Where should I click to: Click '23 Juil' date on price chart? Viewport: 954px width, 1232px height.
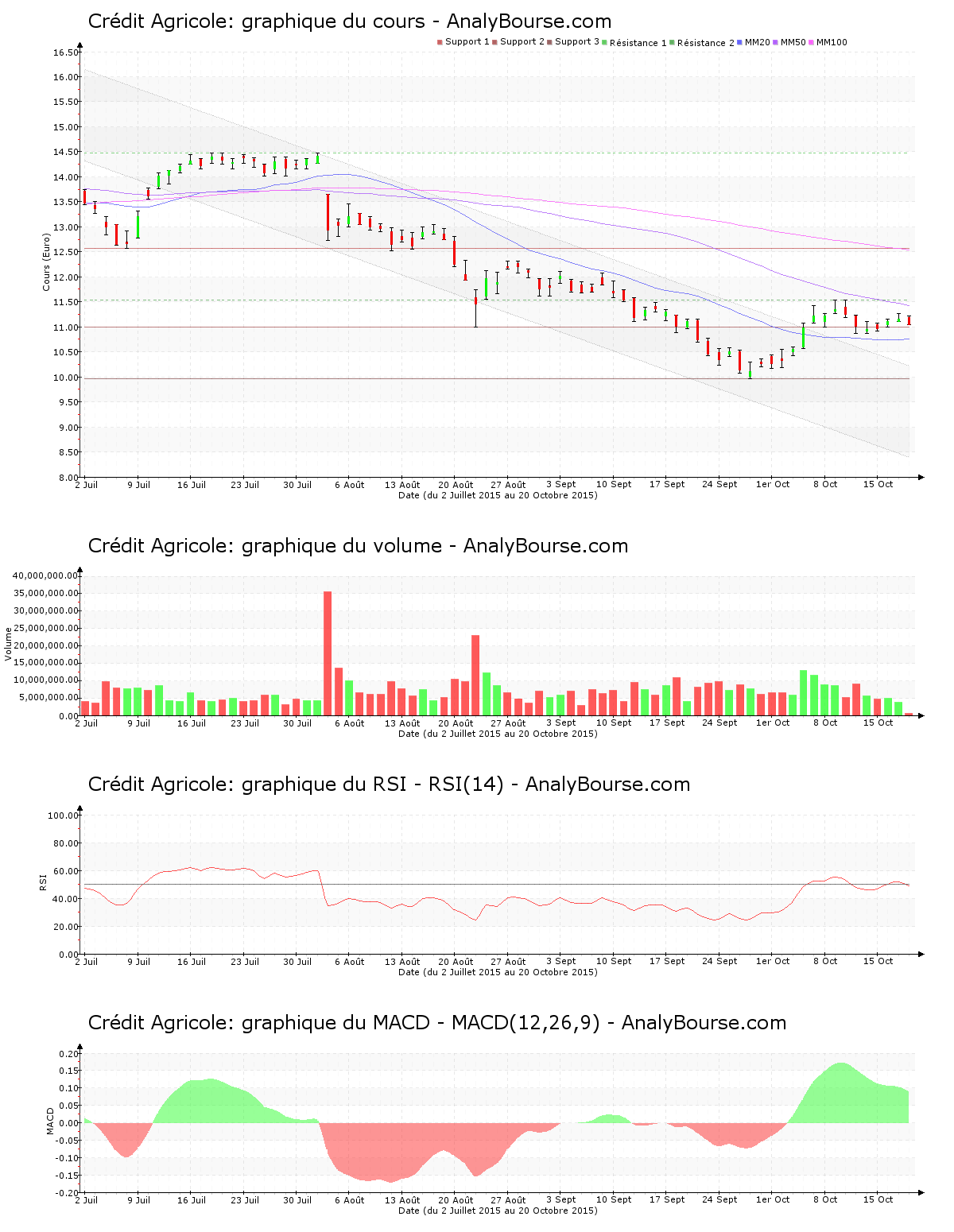click(245, 485)
